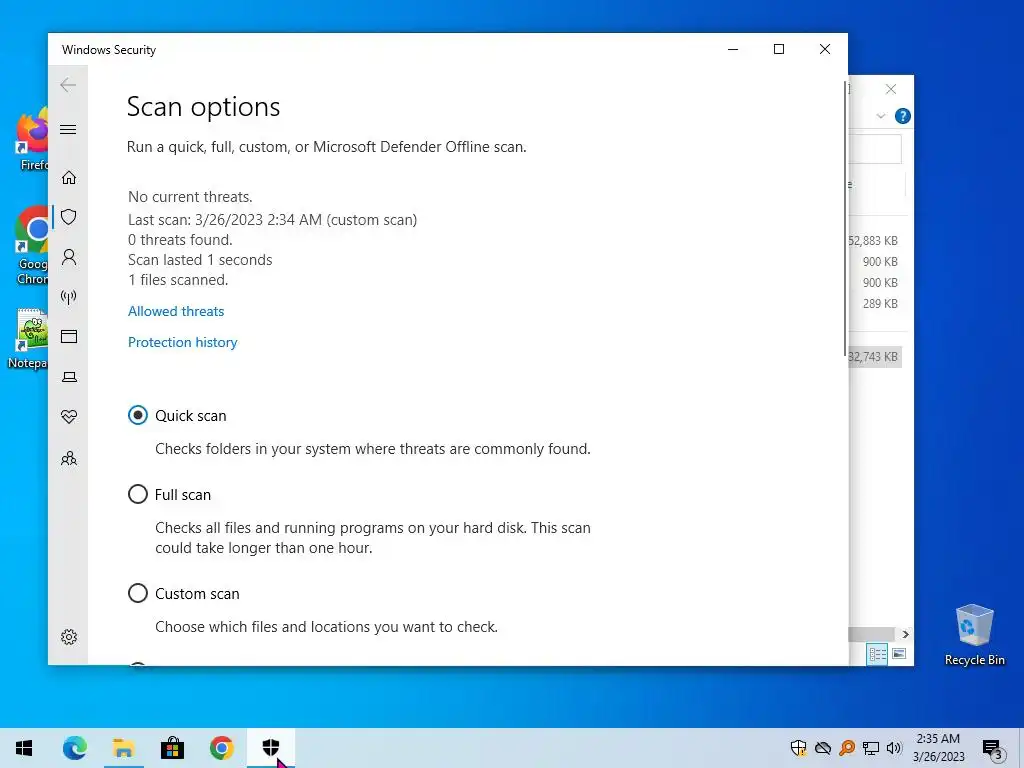Open the taskbar clock and date
The height and width of the screenshot is (768, 1024).
click(x=938, y=748)
